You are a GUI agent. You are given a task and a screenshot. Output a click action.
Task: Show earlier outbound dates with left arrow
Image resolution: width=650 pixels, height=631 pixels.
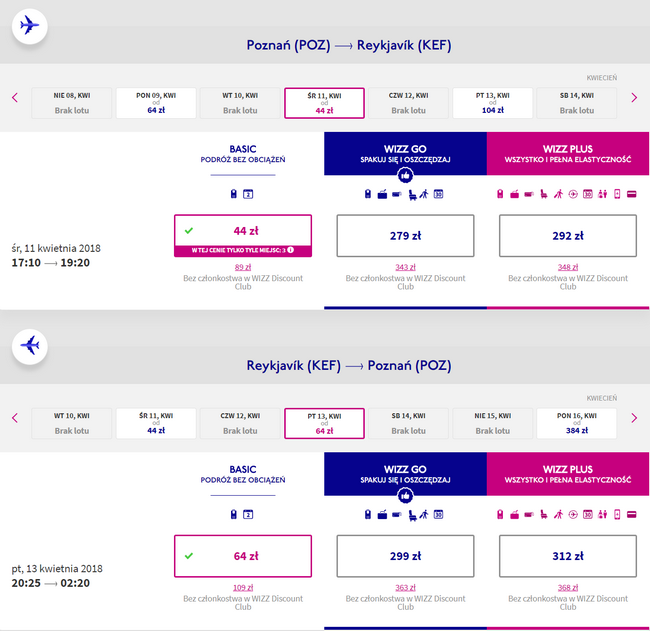tap(15, 98)
